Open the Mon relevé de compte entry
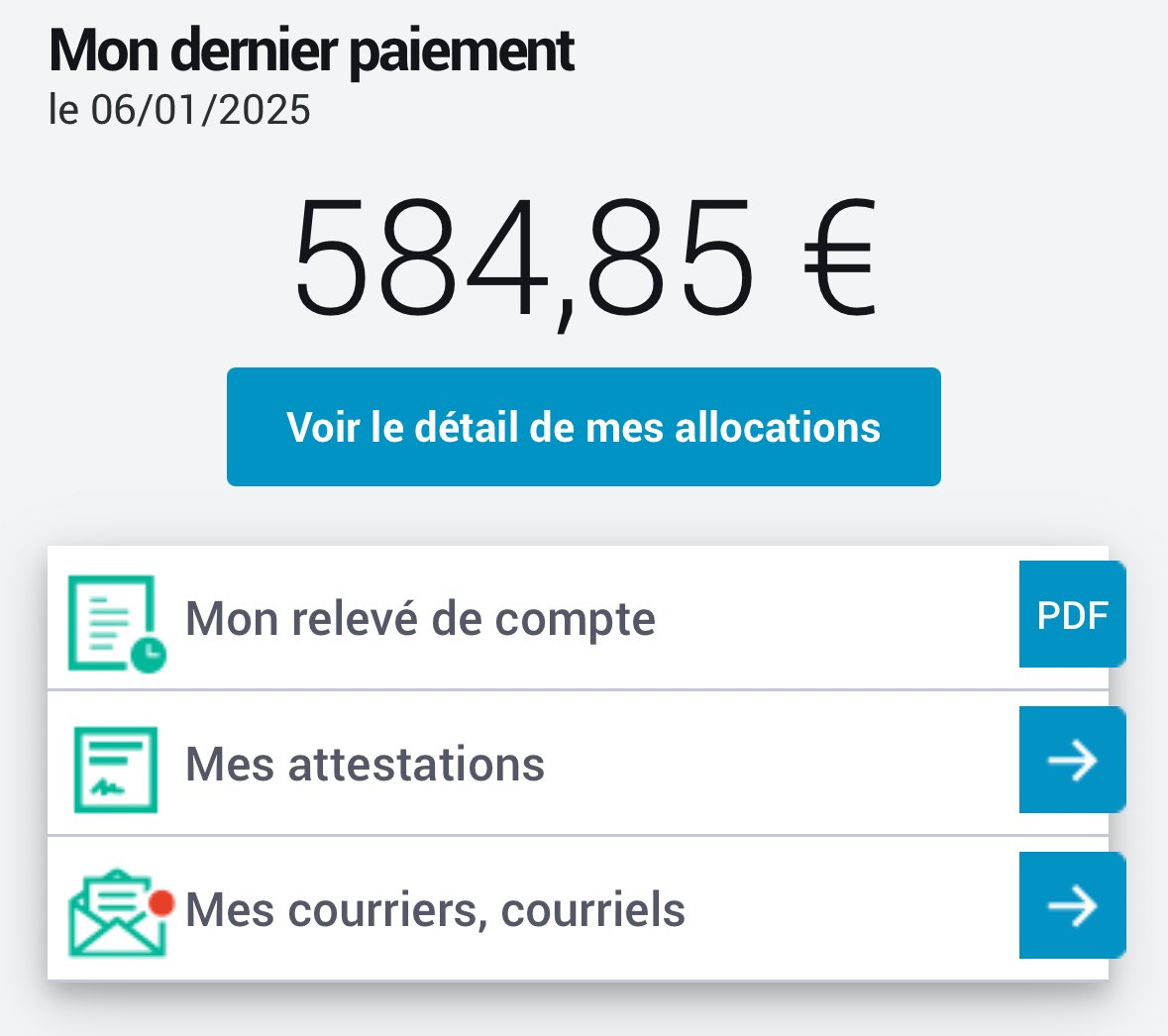The height and width of the screenshot is (1036, 1168). [x=420, y=618]
